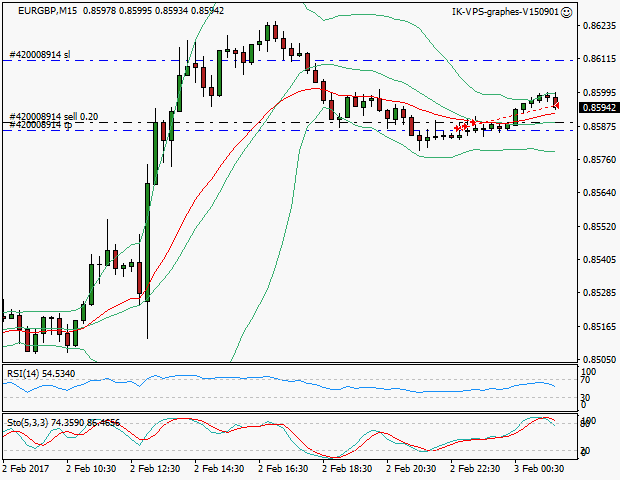Select the #420008914 sell 0.20 order label
This screenshot has width=620, height=480.
[x=53, y=117]
